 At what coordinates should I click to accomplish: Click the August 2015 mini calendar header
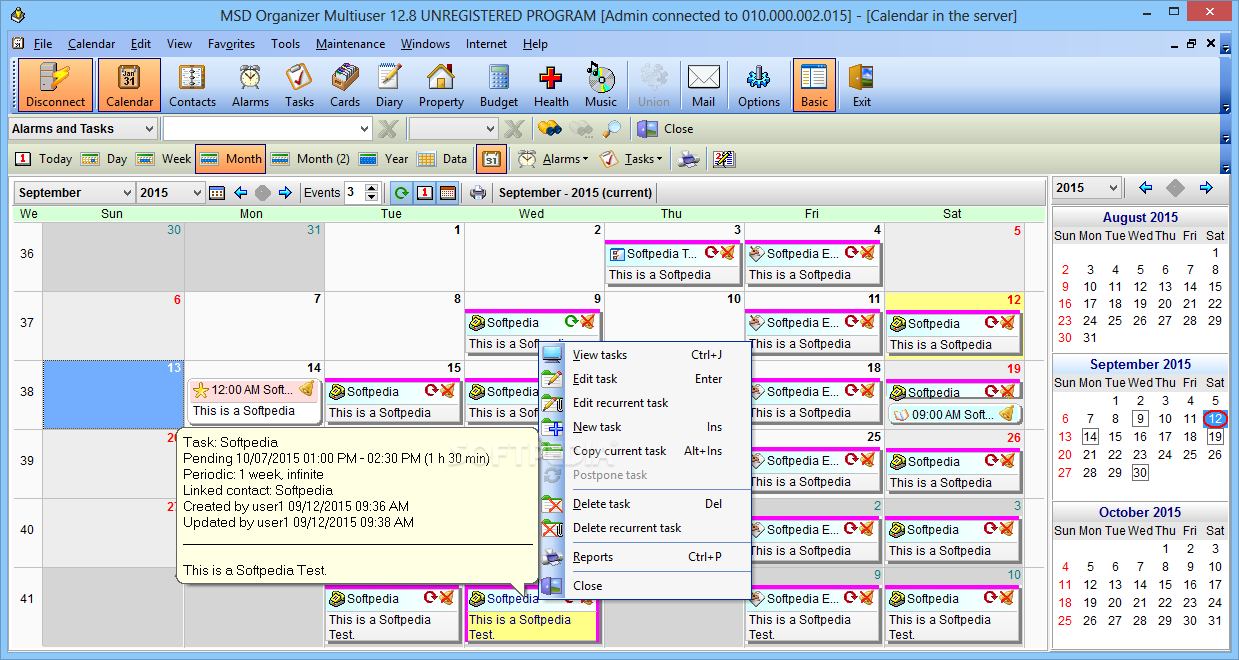click(1140, 217)
